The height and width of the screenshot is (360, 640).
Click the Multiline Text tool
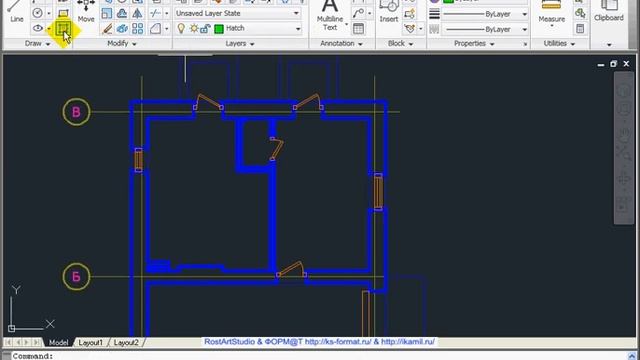coord(330,16)
